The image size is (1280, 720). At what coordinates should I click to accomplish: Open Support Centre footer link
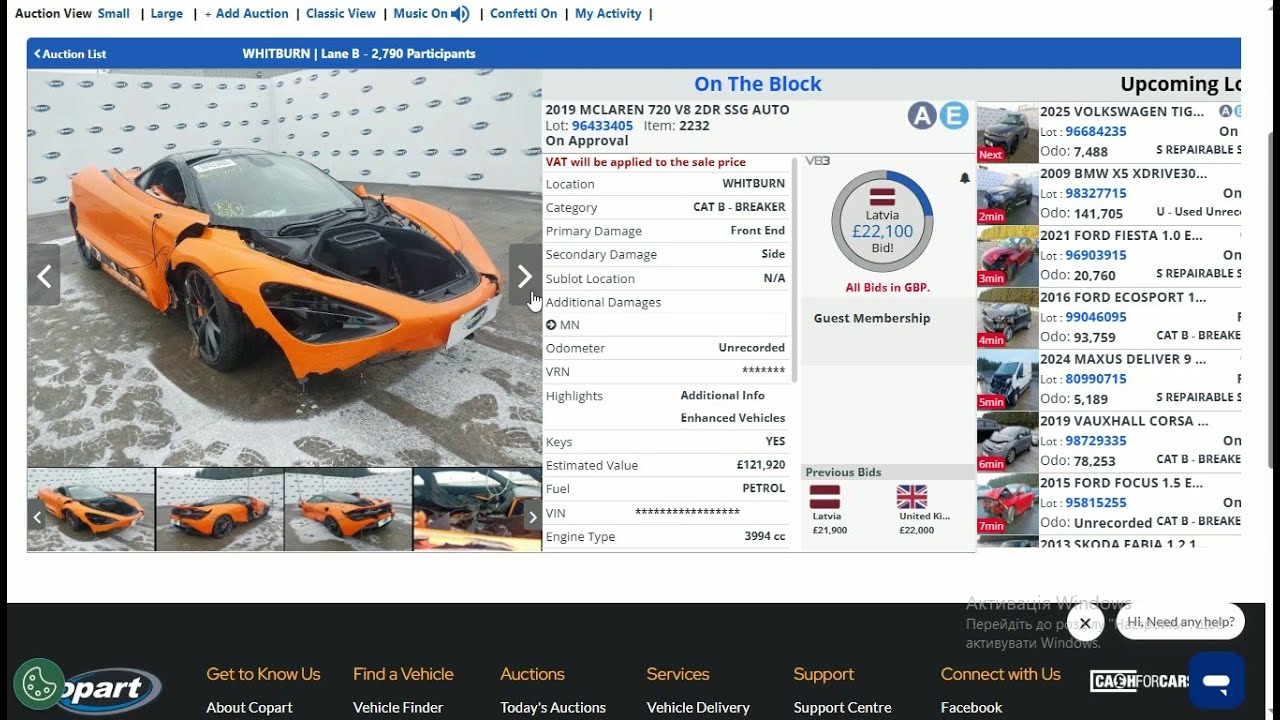(x=842, y=707)
